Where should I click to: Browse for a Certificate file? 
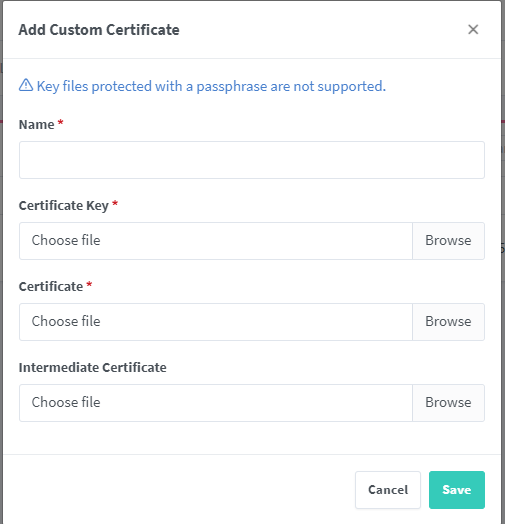point(449,322)
